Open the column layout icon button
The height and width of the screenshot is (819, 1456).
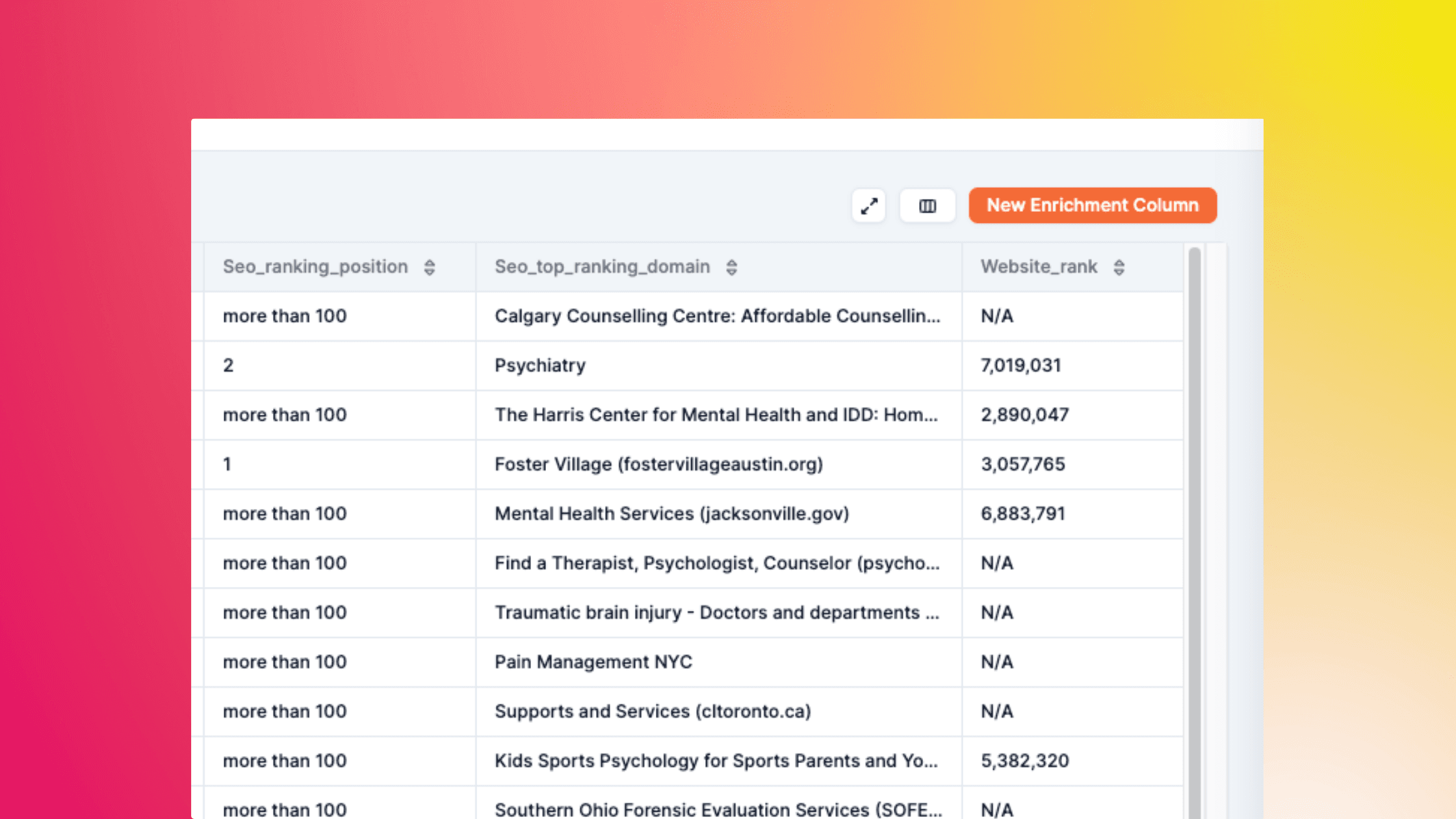click(x=928, y=206)
